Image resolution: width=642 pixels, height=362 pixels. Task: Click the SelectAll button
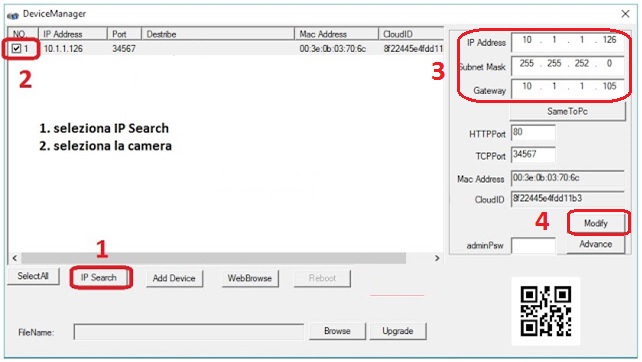(33, 276)
